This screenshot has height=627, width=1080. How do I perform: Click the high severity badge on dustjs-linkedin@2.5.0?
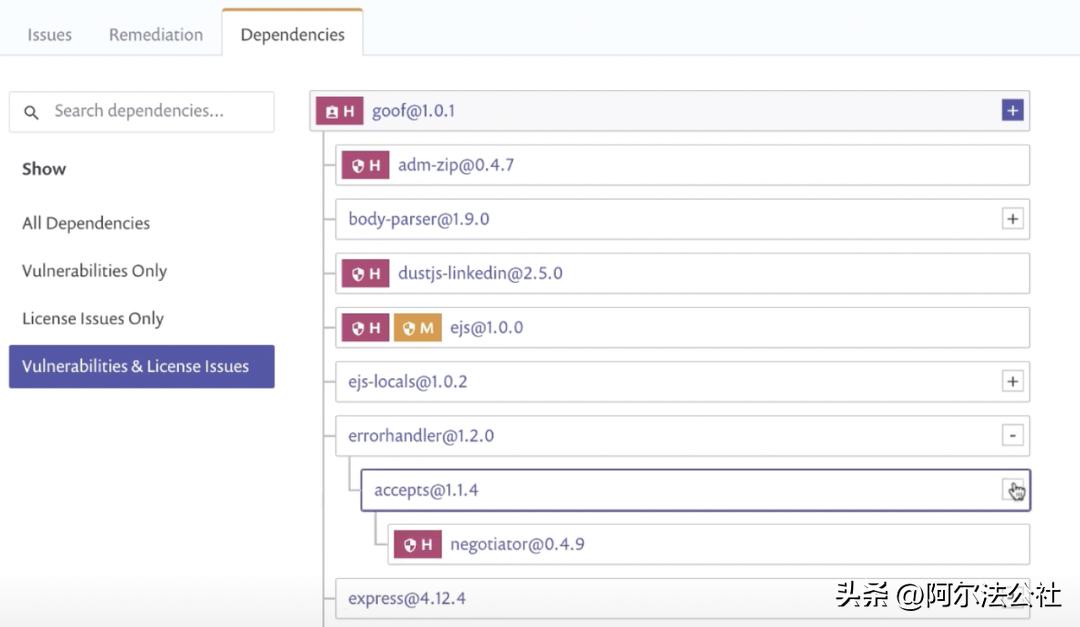[365, 273]
